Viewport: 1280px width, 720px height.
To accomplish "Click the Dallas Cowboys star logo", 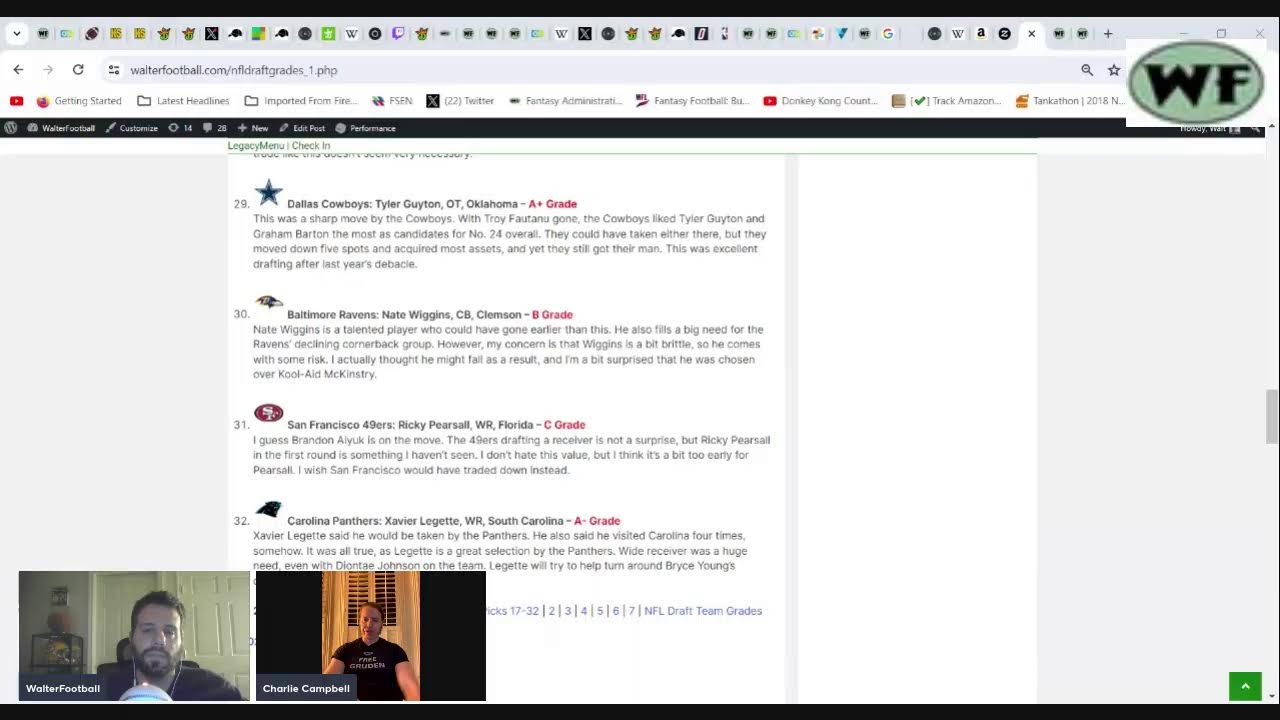I will [x=268, y=192].
